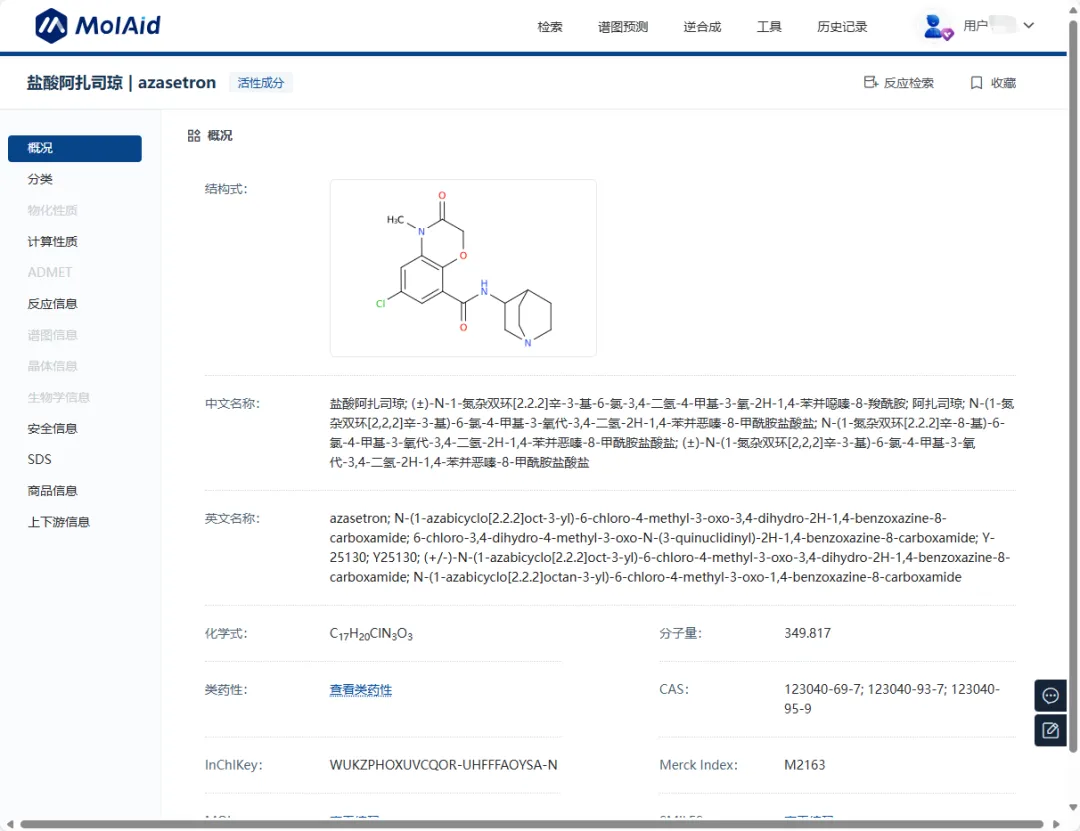Viewport: 1080px width, 831px height.
Task: Click the MolAid logo
Action: [98, 26]
